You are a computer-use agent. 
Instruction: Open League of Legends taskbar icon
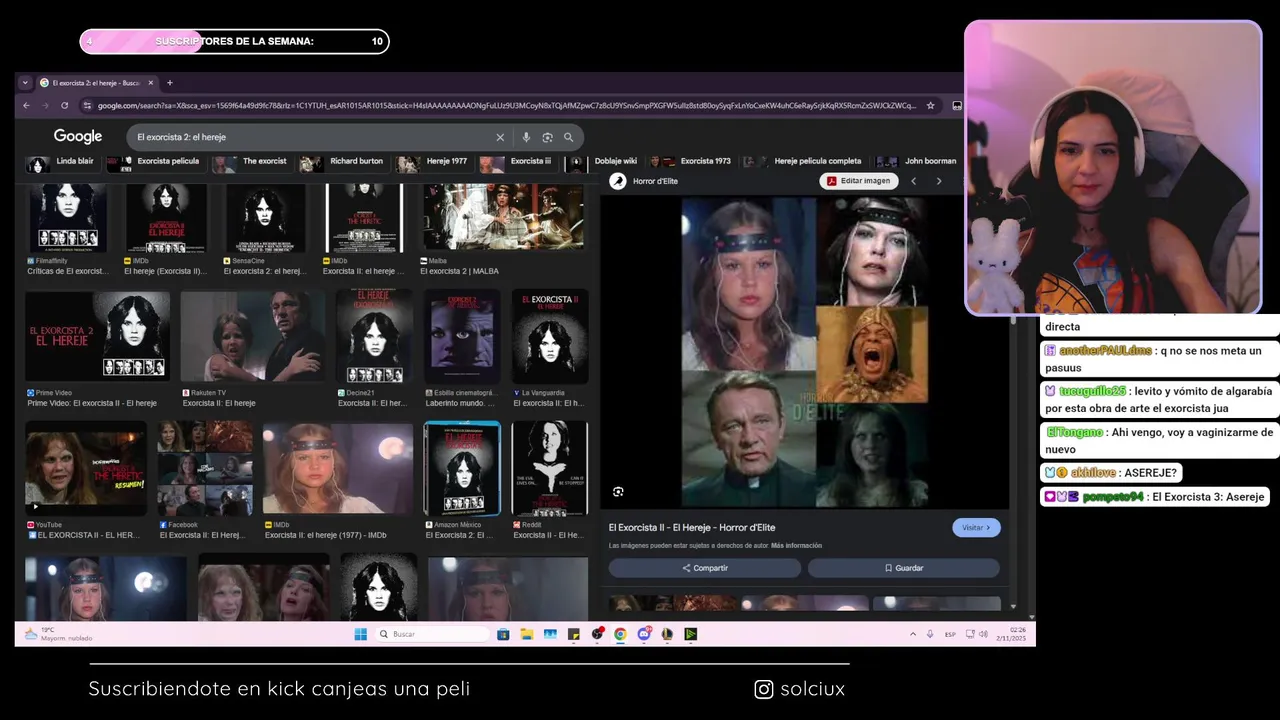[x=667, y=634]
